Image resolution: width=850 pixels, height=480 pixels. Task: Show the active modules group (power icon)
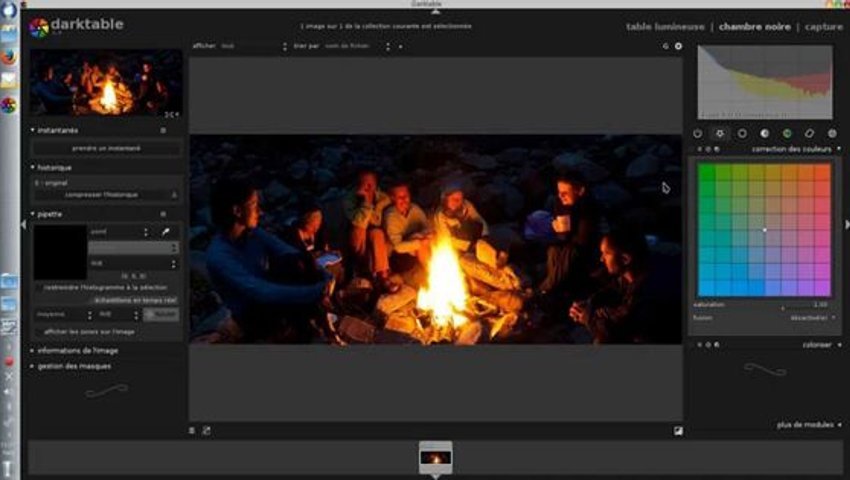pyautogui.click(x=697, y=133)
